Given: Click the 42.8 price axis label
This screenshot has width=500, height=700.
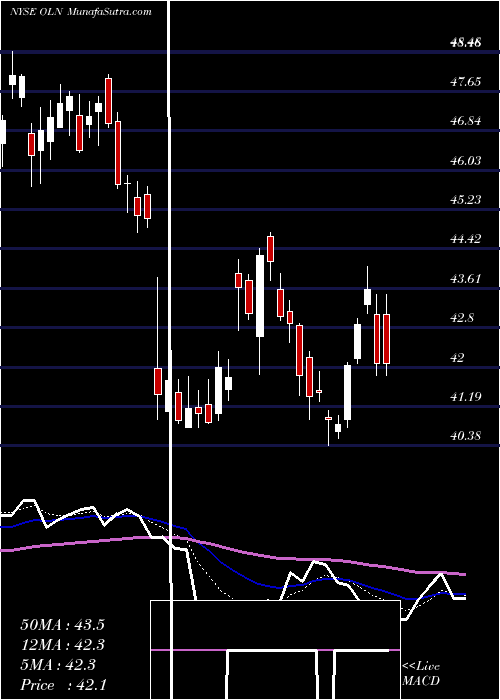Looking at the screenshot, I should click(x=462, y=318).
